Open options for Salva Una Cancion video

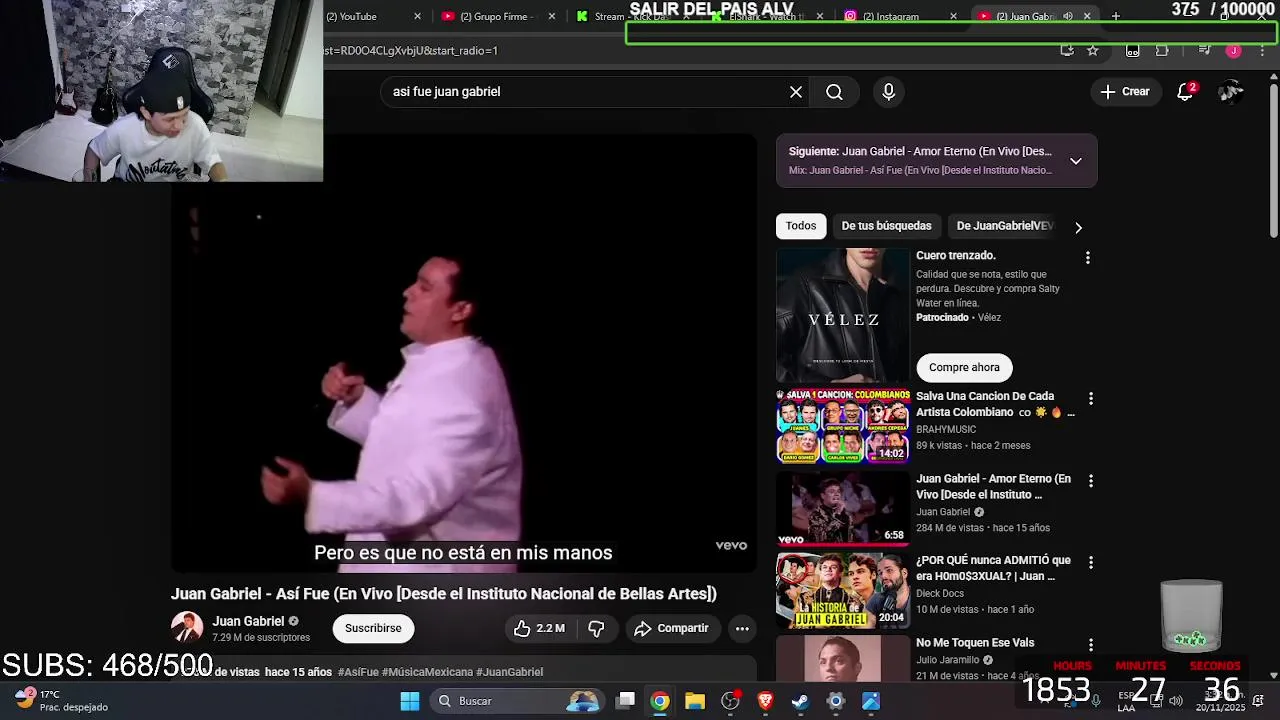1091,399
